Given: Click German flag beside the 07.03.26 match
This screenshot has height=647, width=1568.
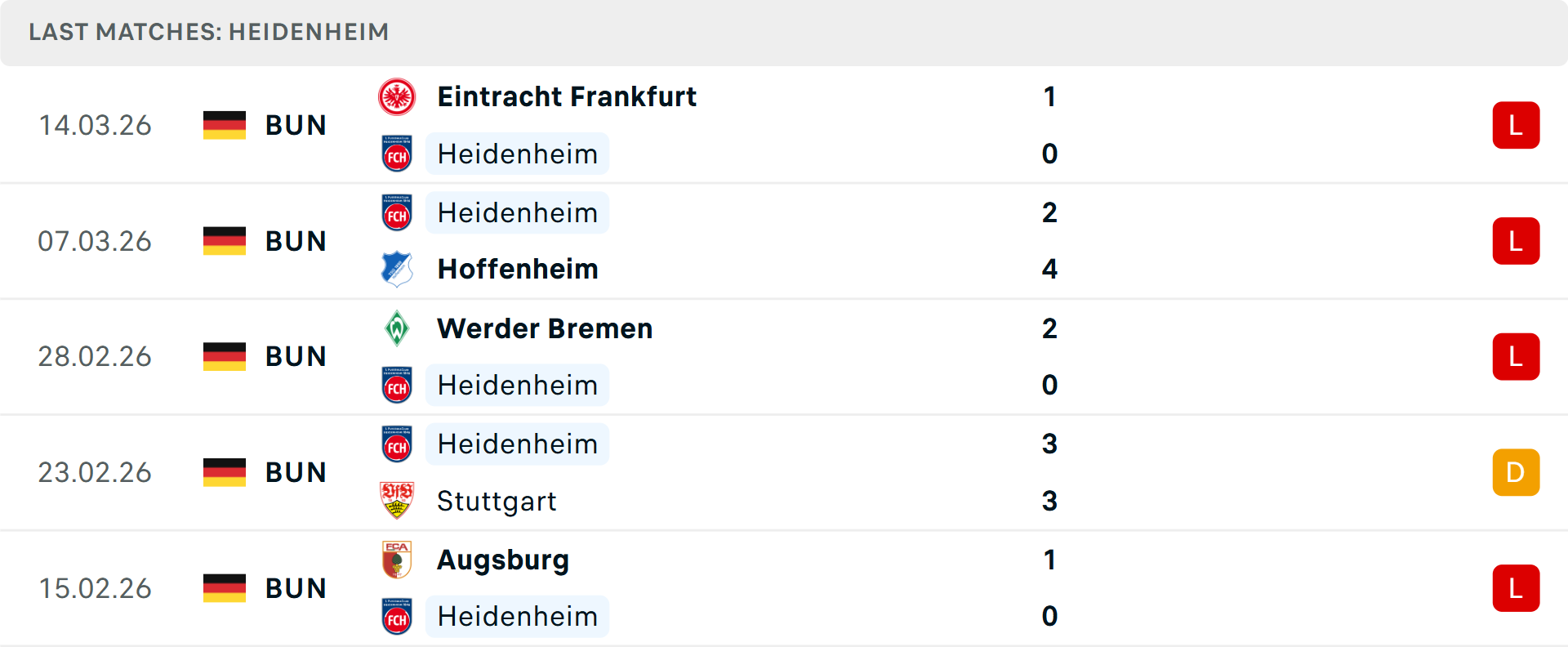Looking at the screenshot, I should [x=225, y=241].
